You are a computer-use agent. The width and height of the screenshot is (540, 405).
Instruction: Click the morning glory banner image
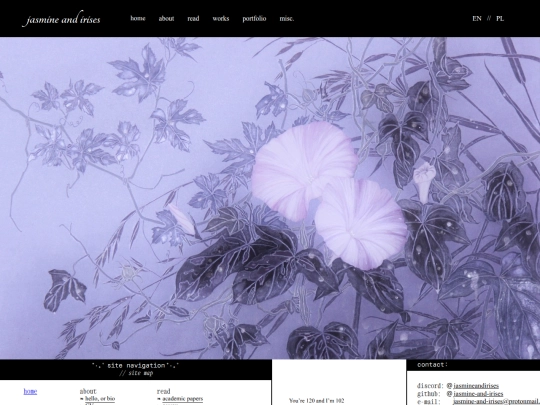pyautogui.click(x=270, y=198)
